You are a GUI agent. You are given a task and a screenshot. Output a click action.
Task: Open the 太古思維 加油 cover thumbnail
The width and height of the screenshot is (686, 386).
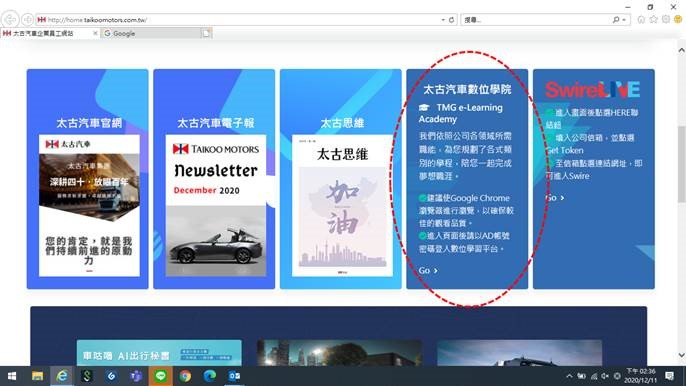[342, 206]
